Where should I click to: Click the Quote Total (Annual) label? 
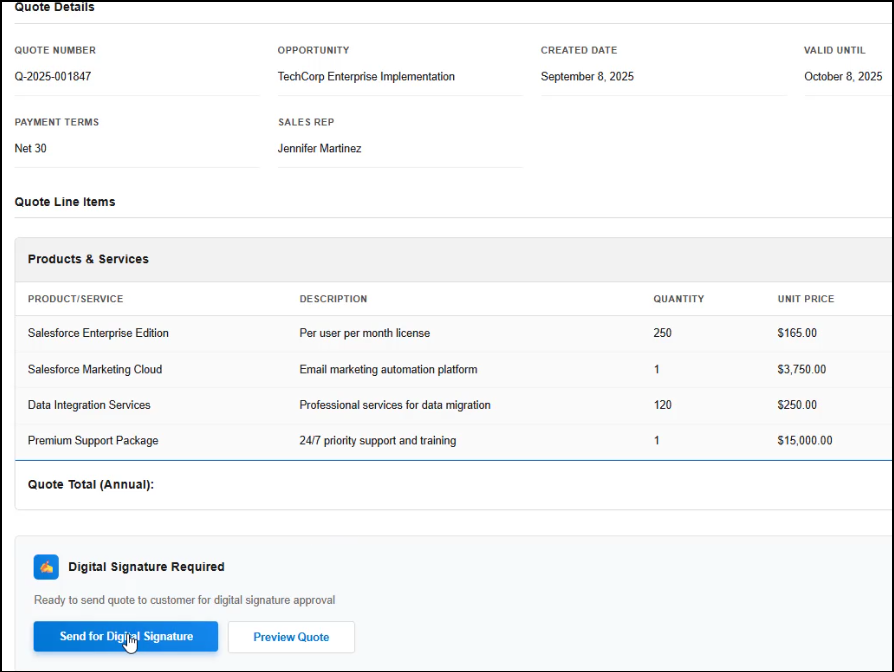click(91, 485)
